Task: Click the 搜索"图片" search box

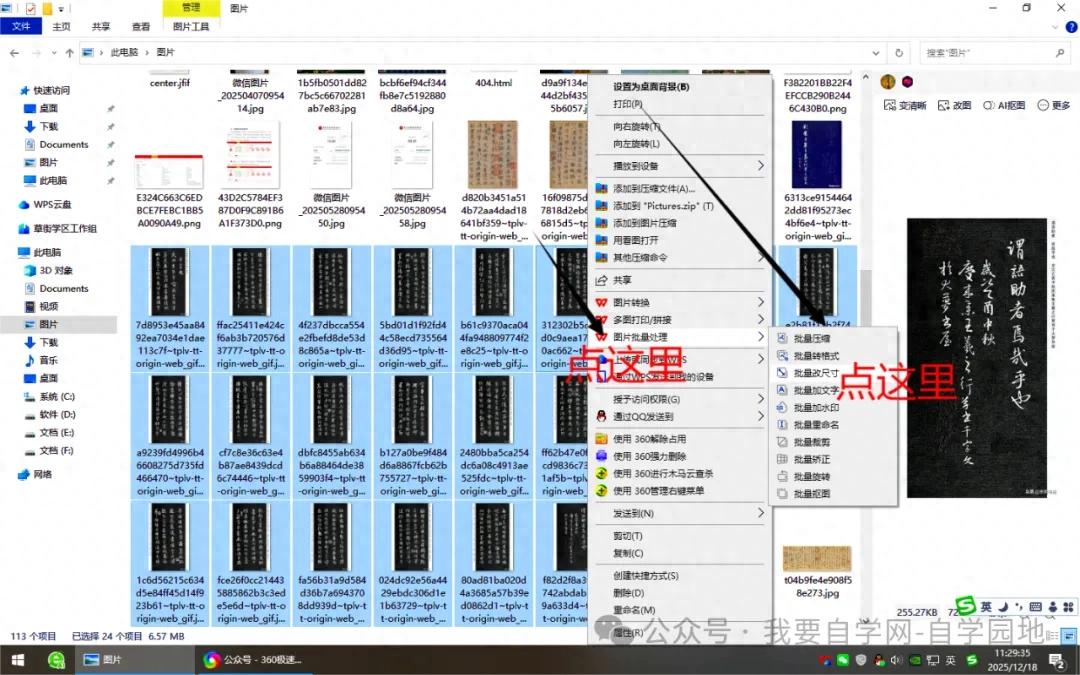Action: pos(986,52)
